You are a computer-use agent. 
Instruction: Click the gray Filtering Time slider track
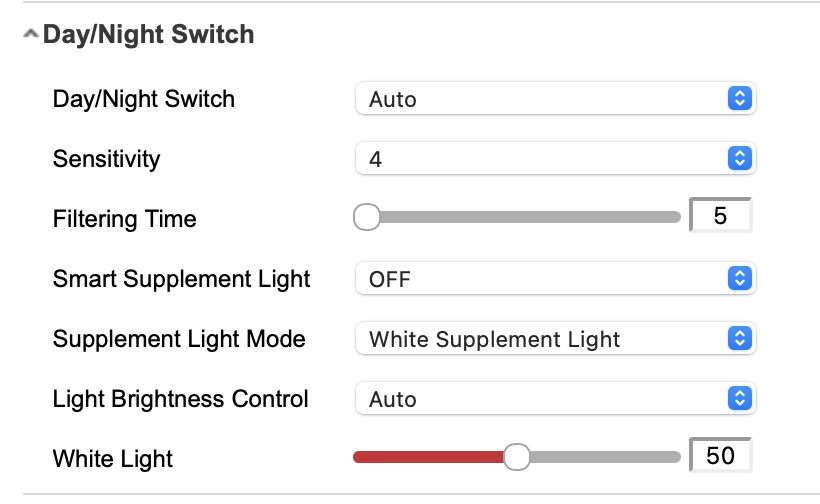[530, 217]
